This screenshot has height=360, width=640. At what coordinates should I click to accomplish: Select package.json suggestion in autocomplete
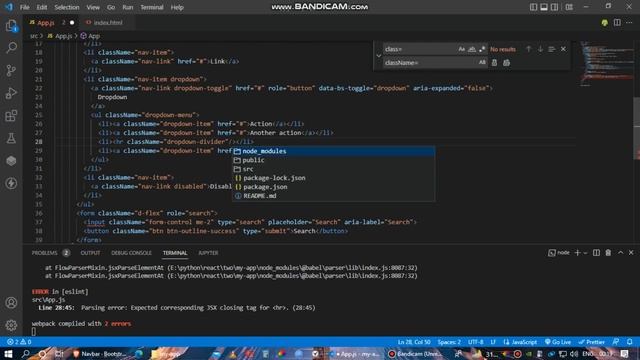coord(333,187)
